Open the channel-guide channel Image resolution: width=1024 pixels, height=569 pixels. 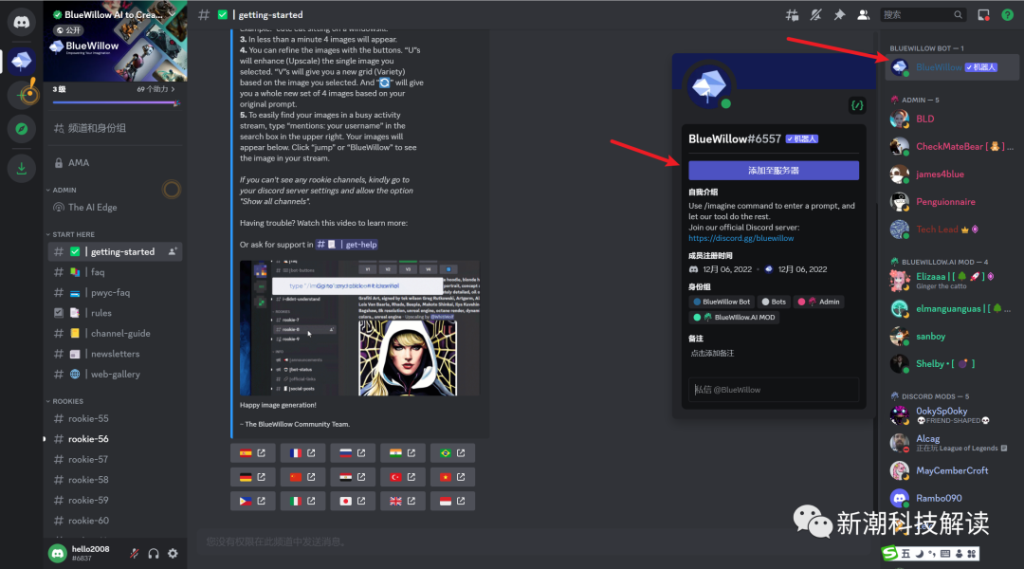pyautogui.click(x=119, y=333)
